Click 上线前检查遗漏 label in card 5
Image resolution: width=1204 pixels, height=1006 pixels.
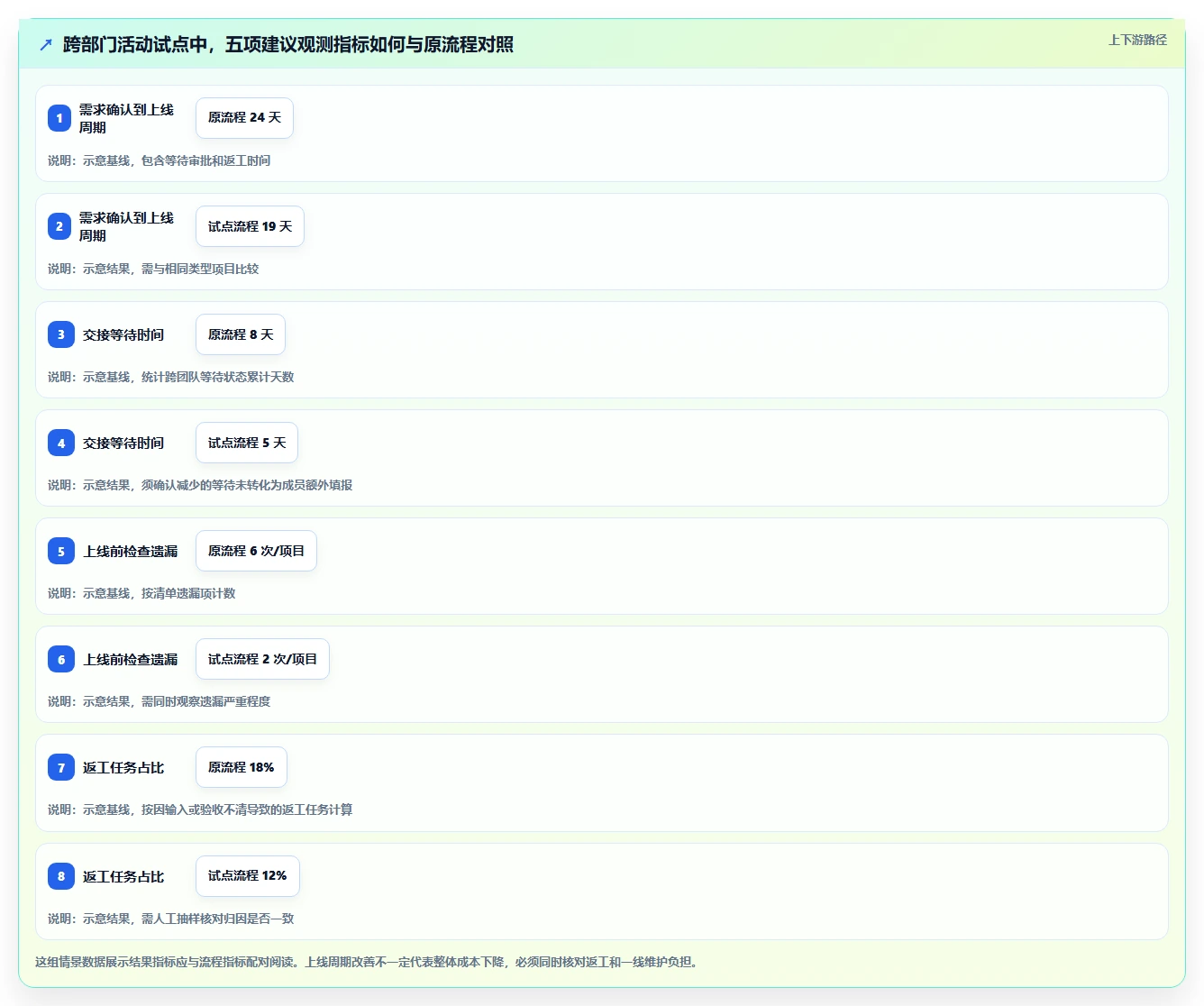pos(131,551)
